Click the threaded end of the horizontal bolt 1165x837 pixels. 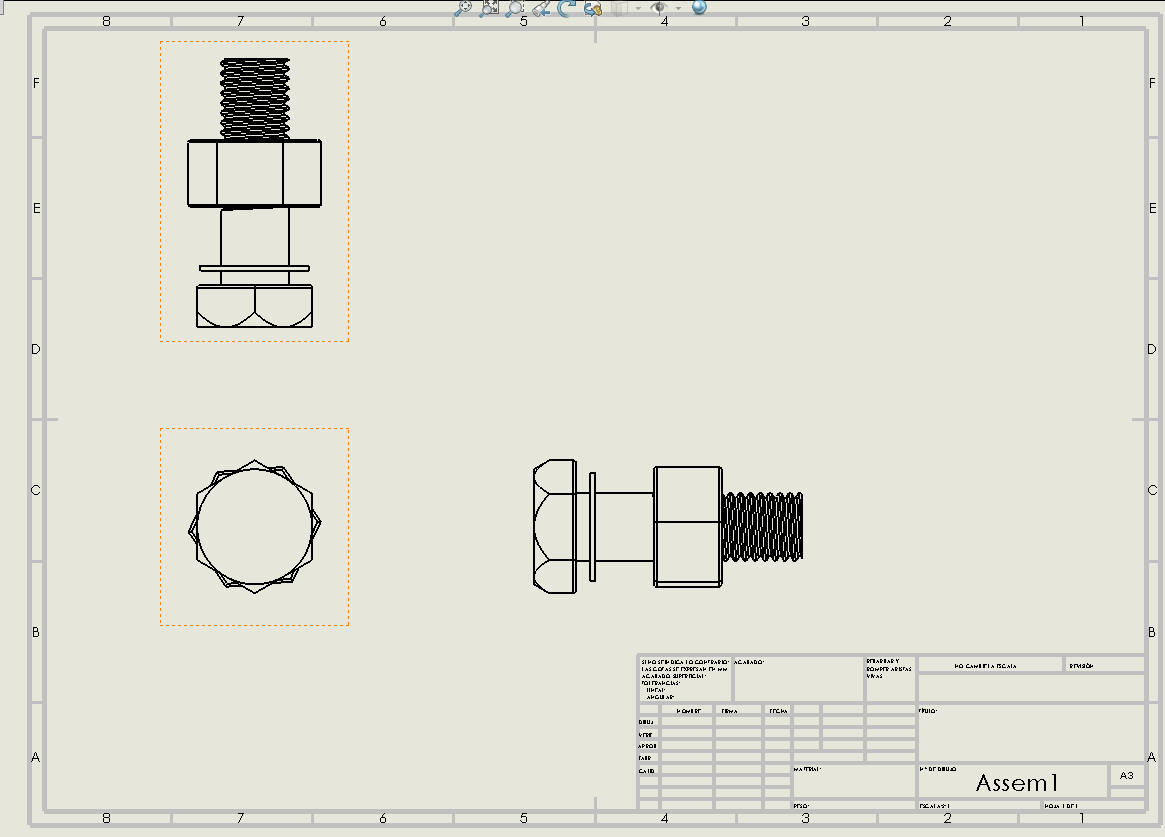pyautogui.click(x=762, y=527)
